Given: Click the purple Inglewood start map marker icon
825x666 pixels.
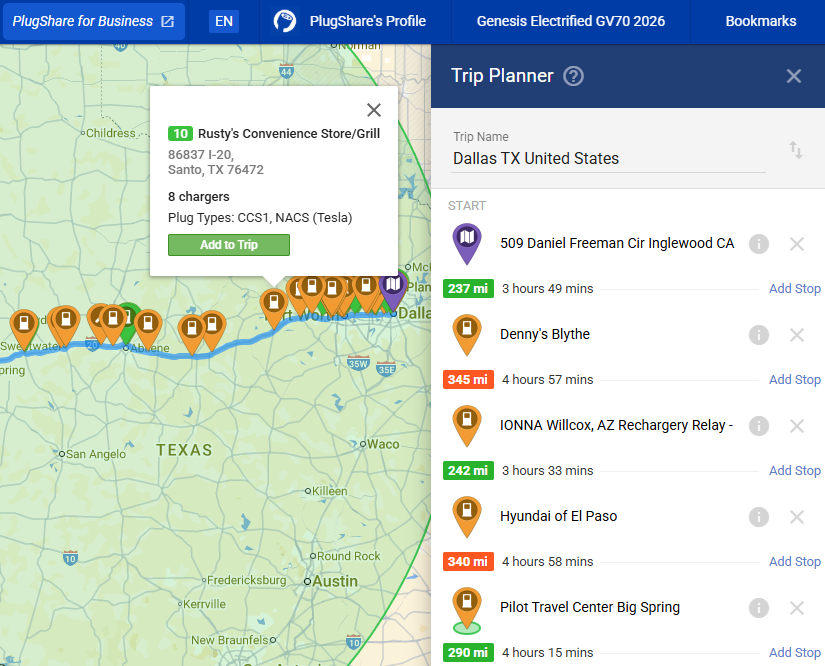Looking at the screenshot, I should click(466, 242).
